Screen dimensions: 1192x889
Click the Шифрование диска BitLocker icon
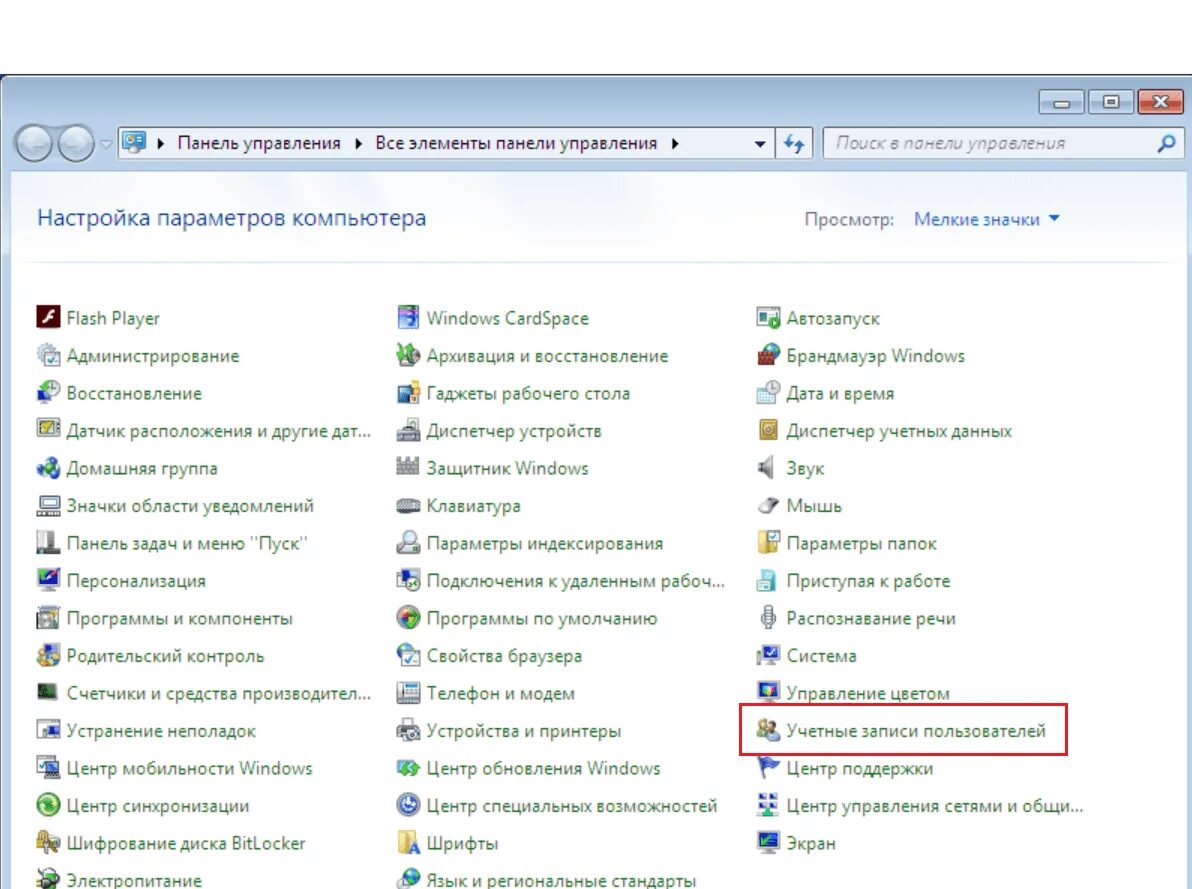point(48,842)
